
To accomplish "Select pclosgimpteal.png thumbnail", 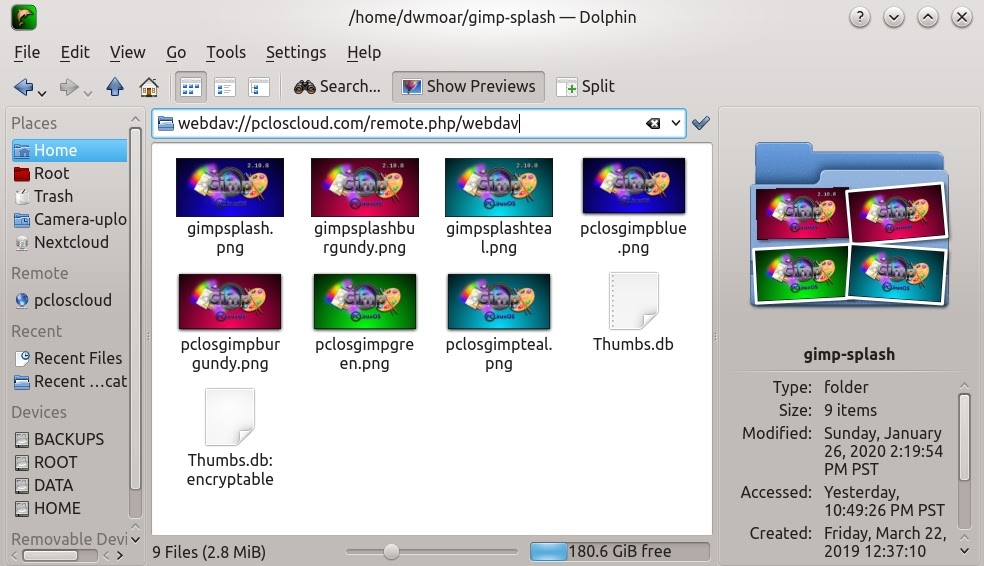I will (x=499, y=302).
